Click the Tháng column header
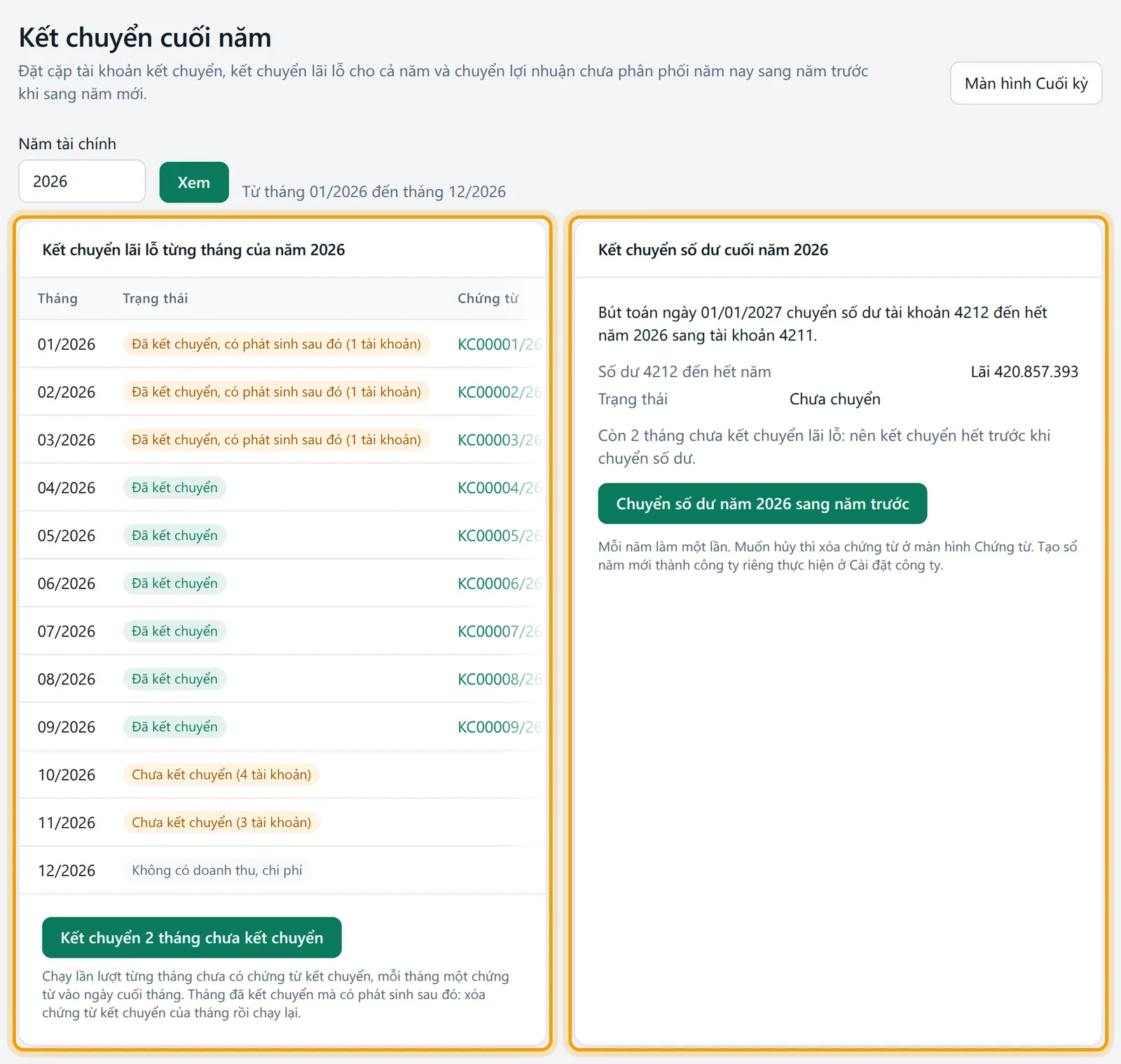Screen dimensions: 1121x1064 pyautogui.click(x=57, y=298)
